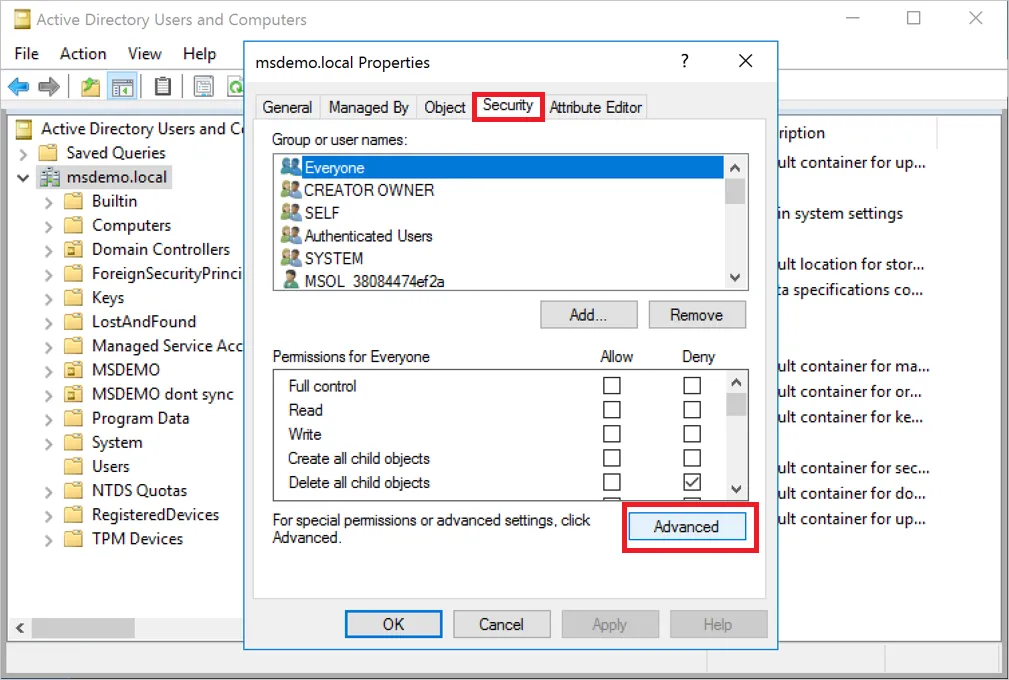Click the MSDEMO dont sync OU icon

coord(73,394)
